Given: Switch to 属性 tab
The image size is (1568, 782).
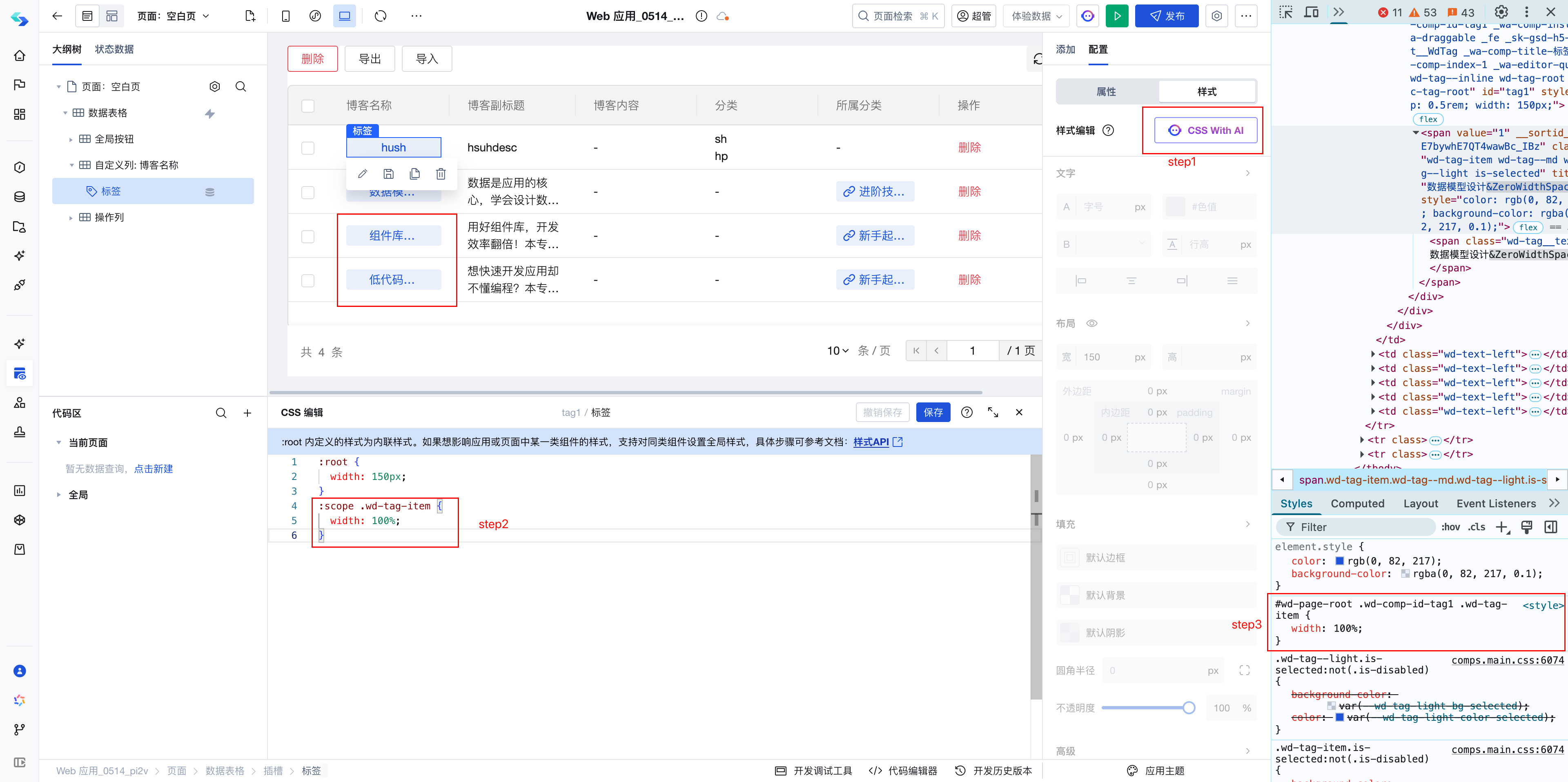Looking at the screenshot, I should click(1107, 92).
